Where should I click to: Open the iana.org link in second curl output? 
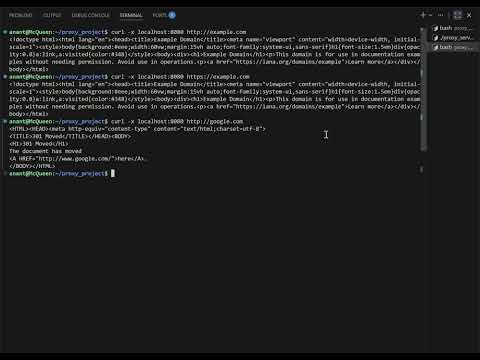pos(289,107)
